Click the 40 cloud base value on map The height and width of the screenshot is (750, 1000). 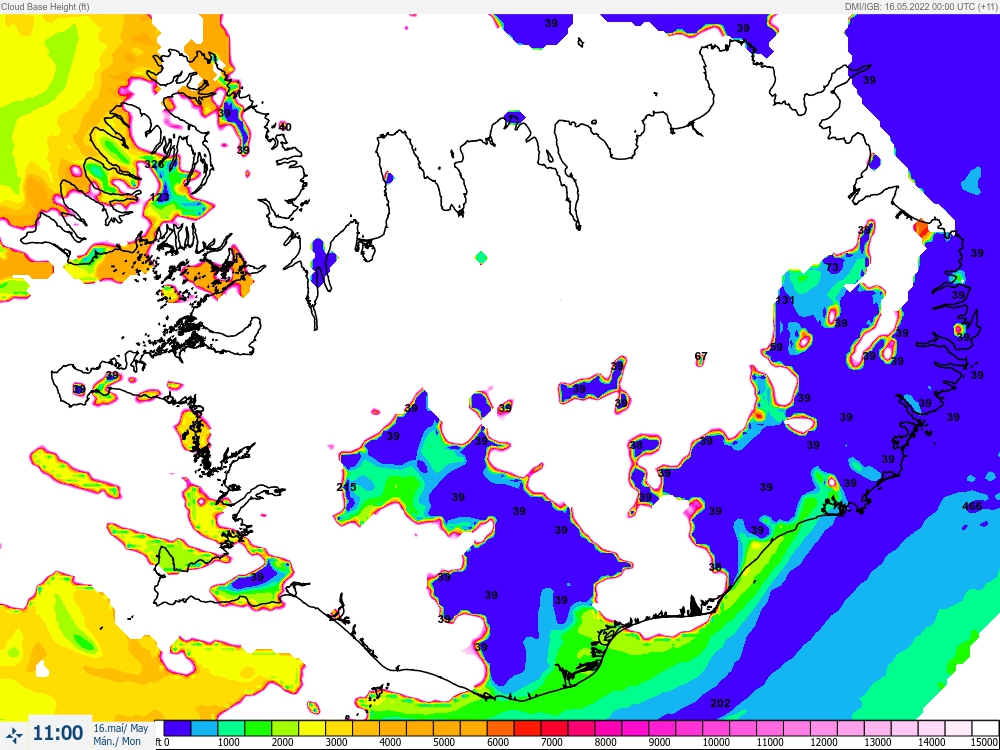[285, 127]
